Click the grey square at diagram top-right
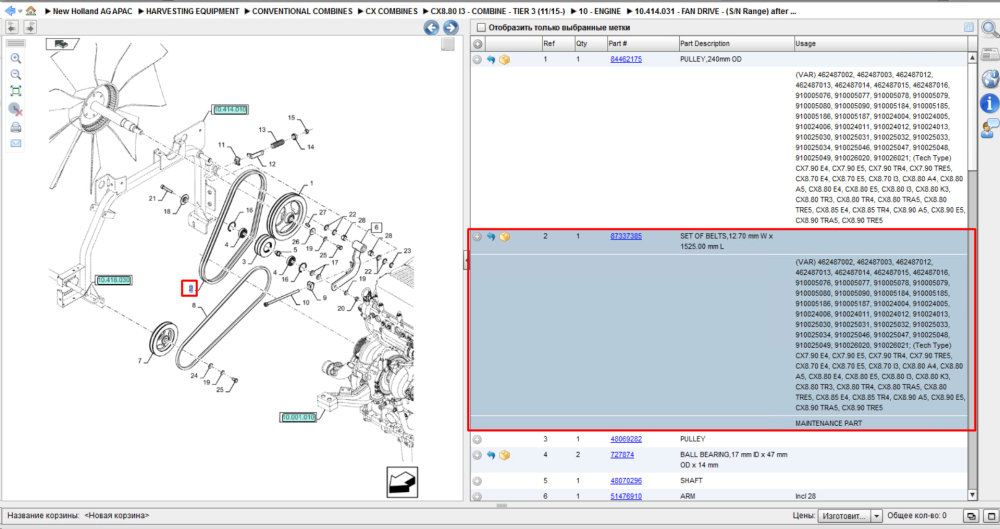Viewport: 1000px width, 529px height. coord(448,44)
